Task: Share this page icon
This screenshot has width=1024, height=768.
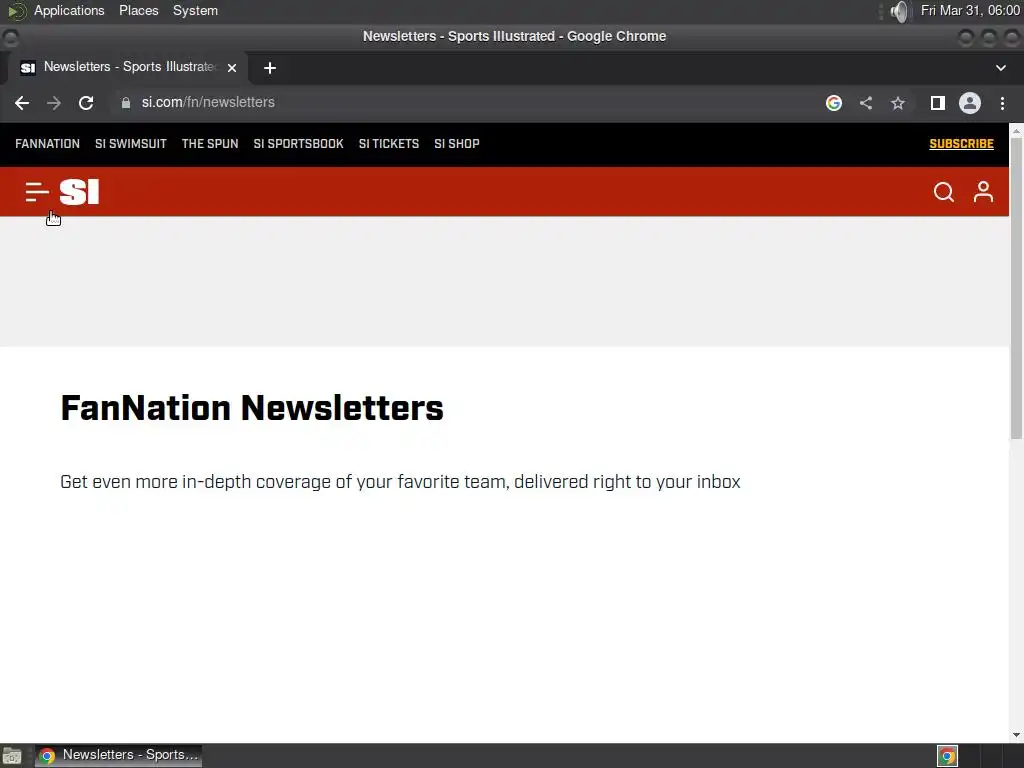Action: click(866, 103)
